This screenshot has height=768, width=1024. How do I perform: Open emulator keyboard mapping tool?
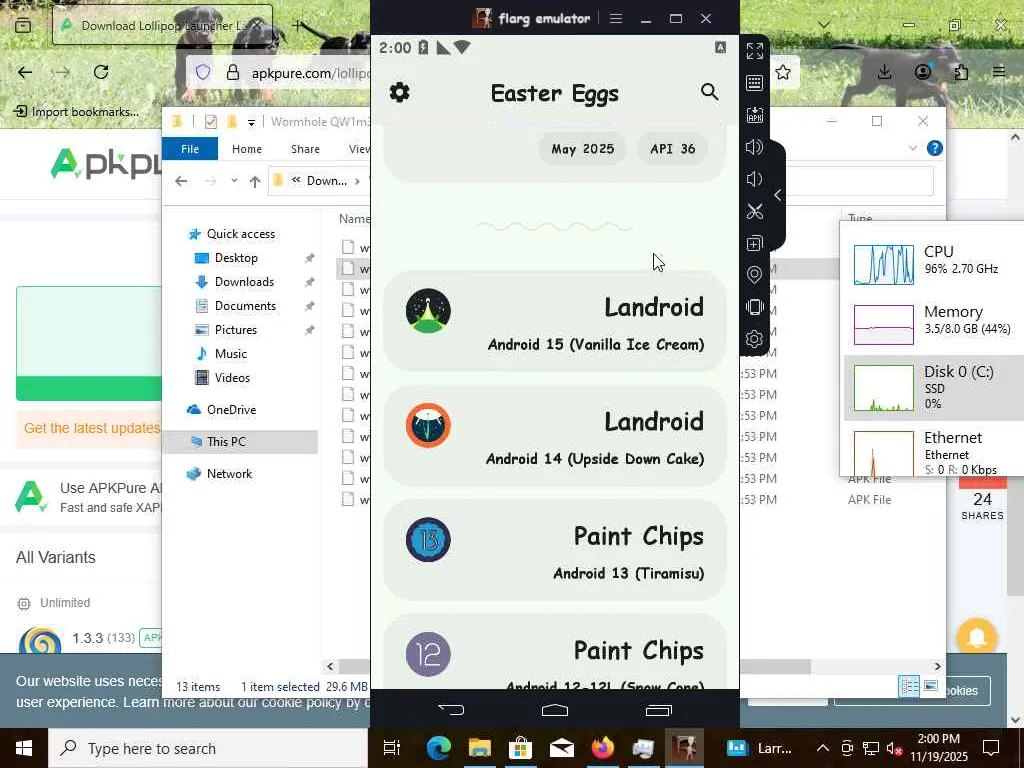(x=754, y=83)
